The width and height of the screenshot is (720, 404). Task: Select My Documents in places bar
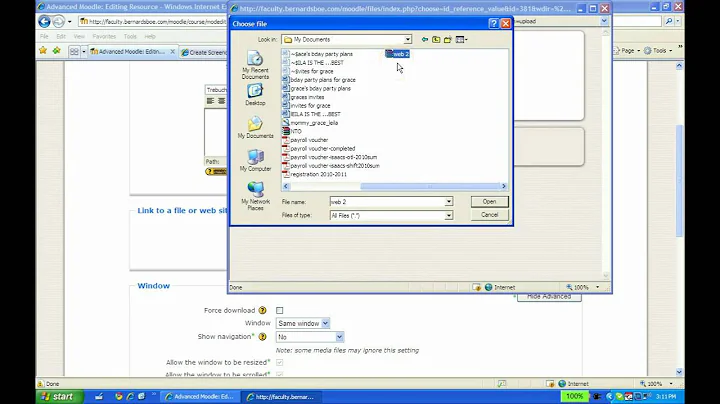click(x=255, y=127)
